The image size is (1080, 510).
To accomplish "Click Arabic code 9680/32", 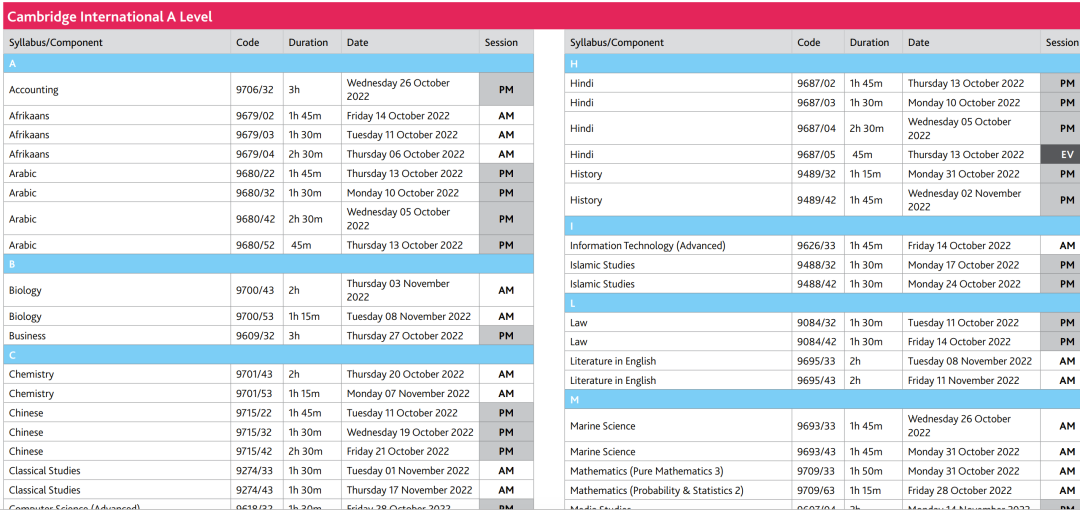I will click(x=255, y=193).
